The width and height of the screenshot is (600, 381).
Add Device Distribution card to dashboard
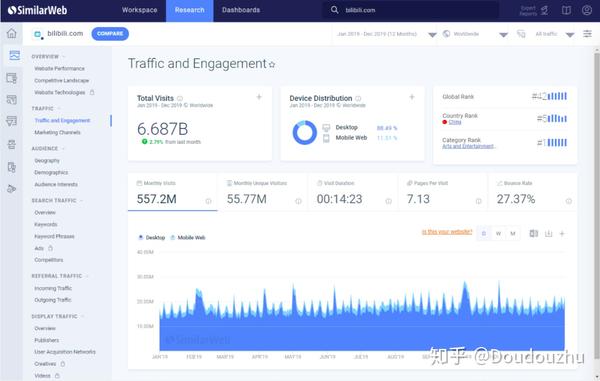pos(412,97)
